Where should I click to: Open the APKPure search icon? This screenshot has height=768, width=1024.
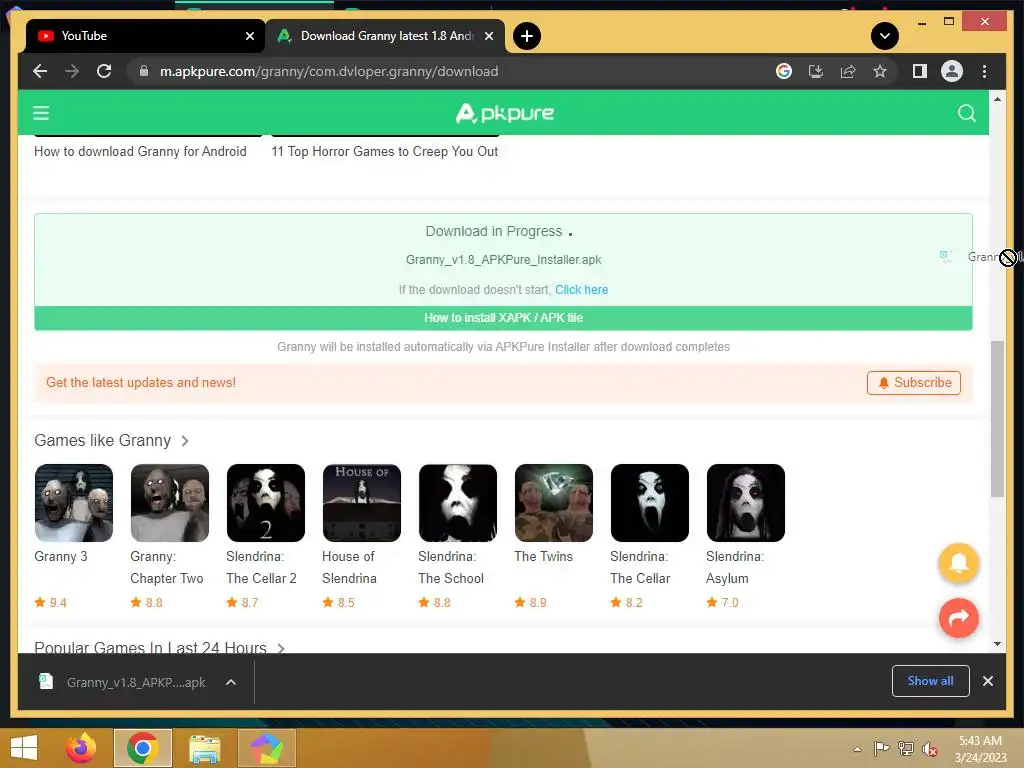pyautogui.click(x=967, y=113)
